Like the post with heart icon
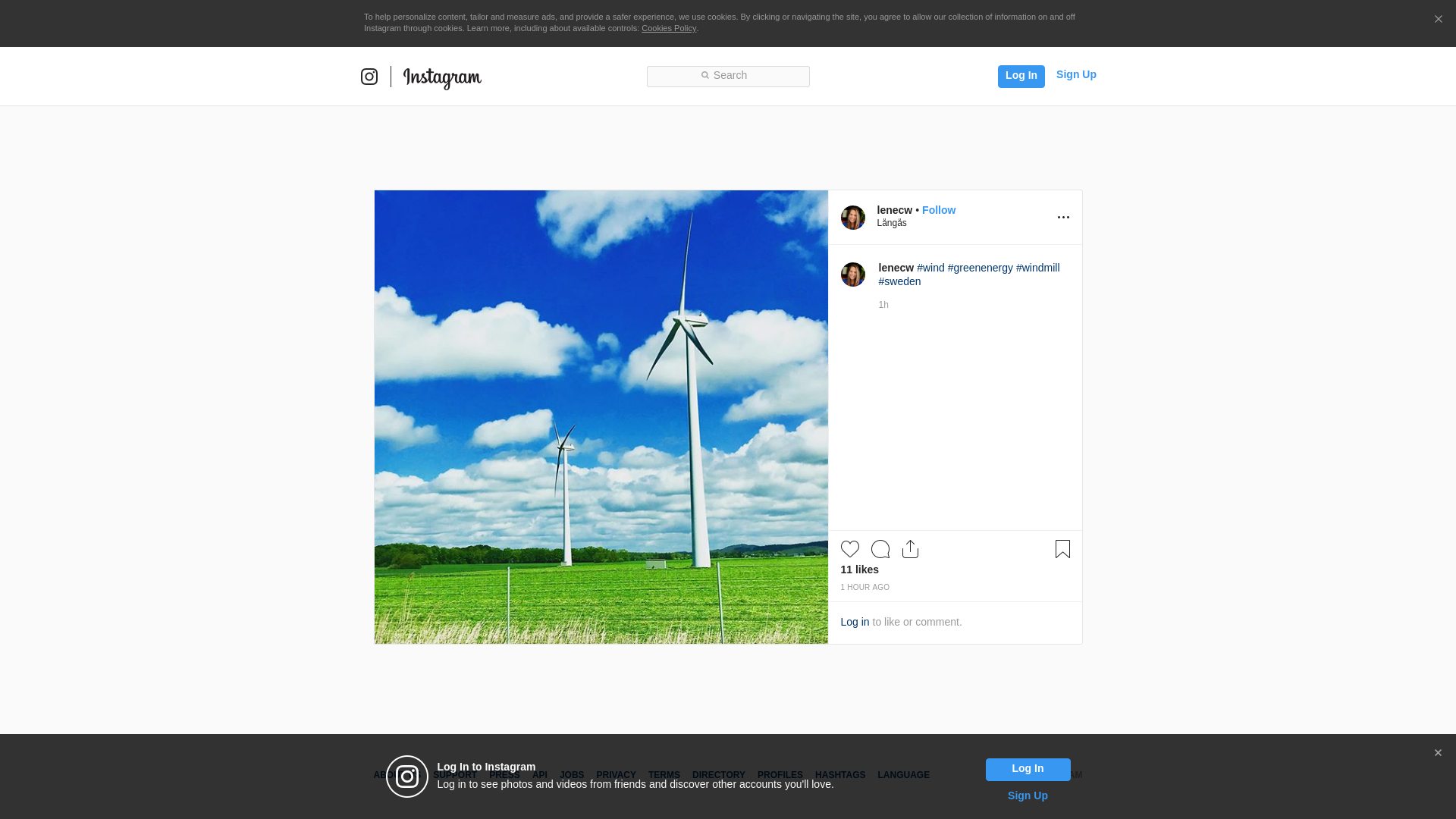The width and height of the screenshot is (1456, 819). point(849,549)
